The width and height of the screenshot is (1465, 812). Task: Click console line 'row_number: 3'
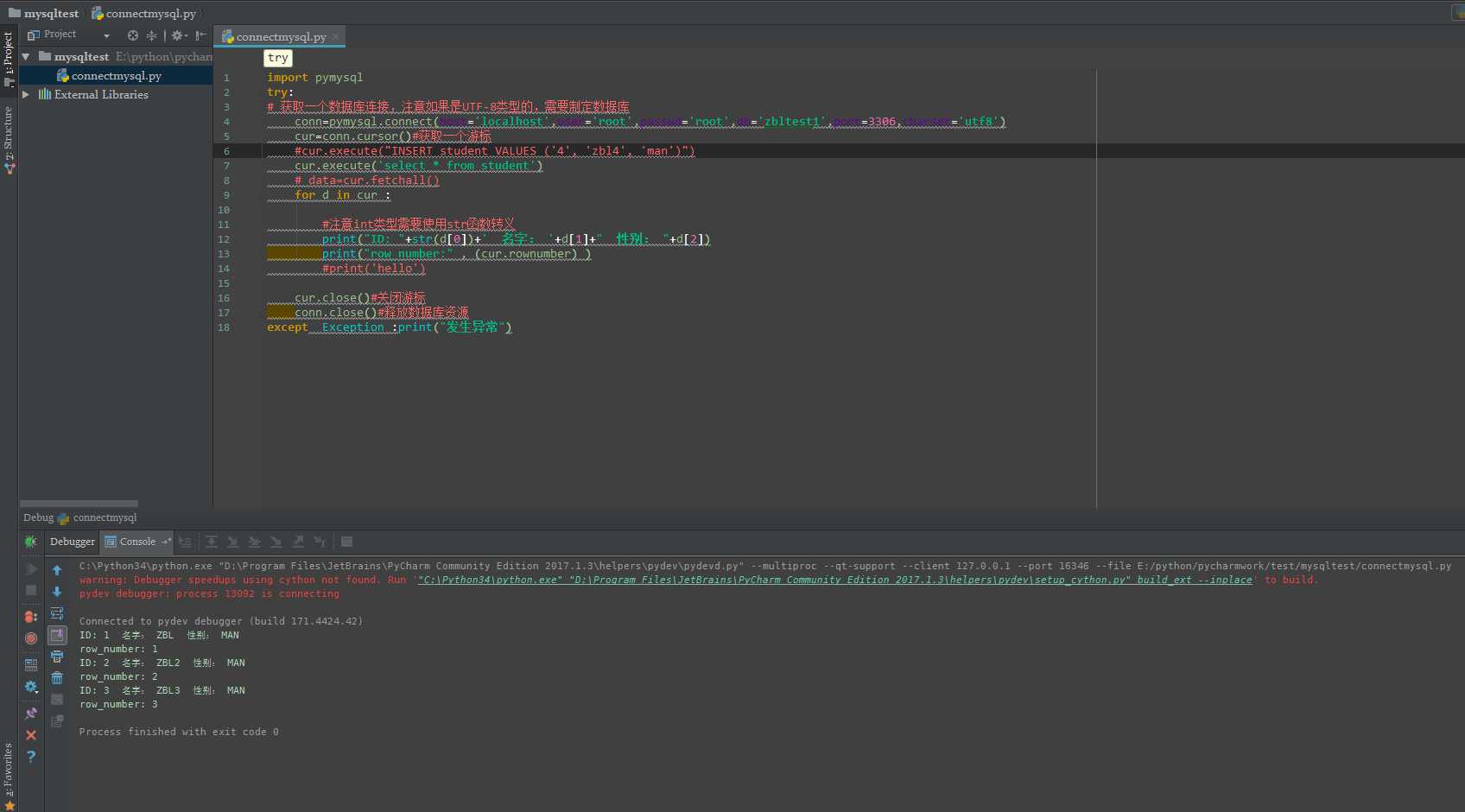[118, 705]
